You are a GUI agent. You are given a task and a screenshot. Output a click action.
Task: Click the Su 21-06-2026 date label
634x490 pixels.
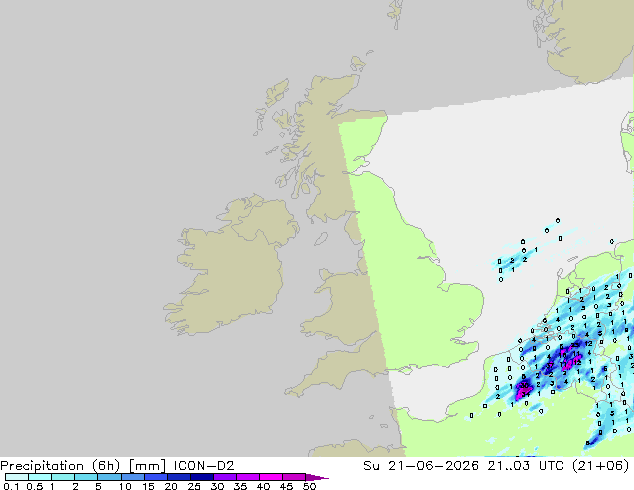421,466
